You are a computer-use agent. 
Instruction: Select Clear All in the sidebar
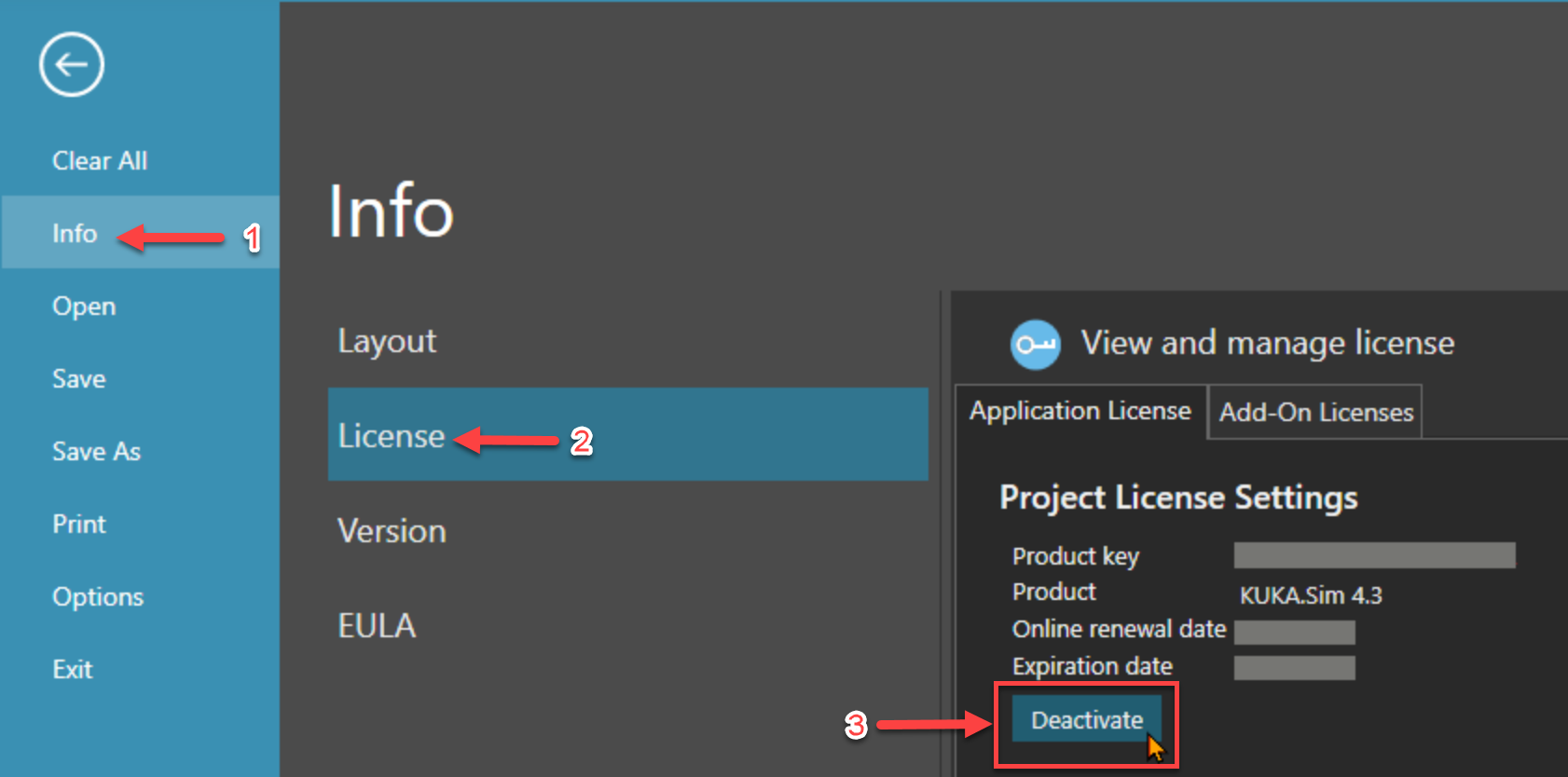coord(100,161)
